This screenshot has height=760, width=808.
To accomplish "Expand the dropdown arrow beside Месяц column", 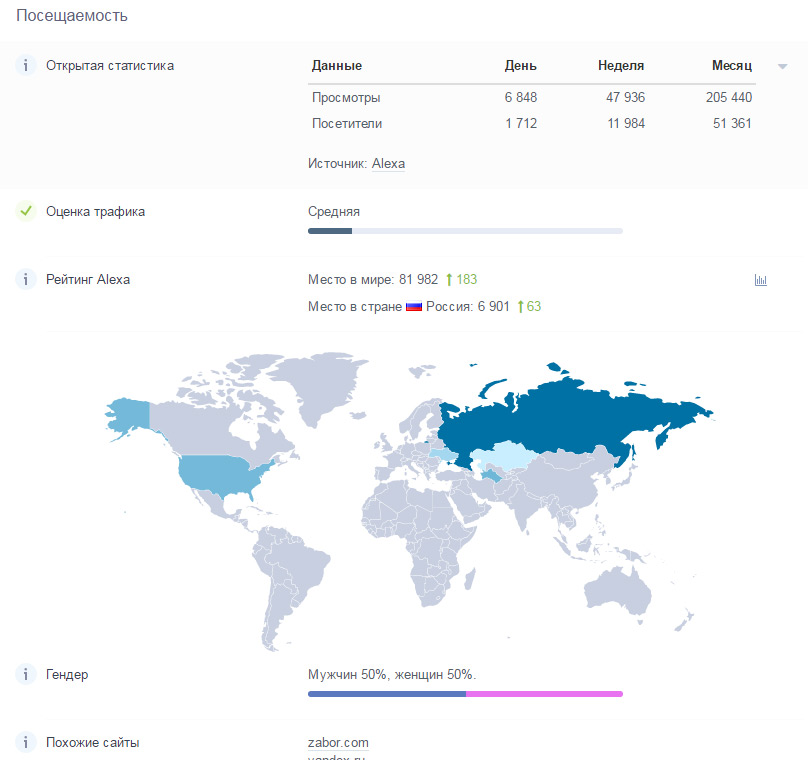I will (x=781, y=66).
